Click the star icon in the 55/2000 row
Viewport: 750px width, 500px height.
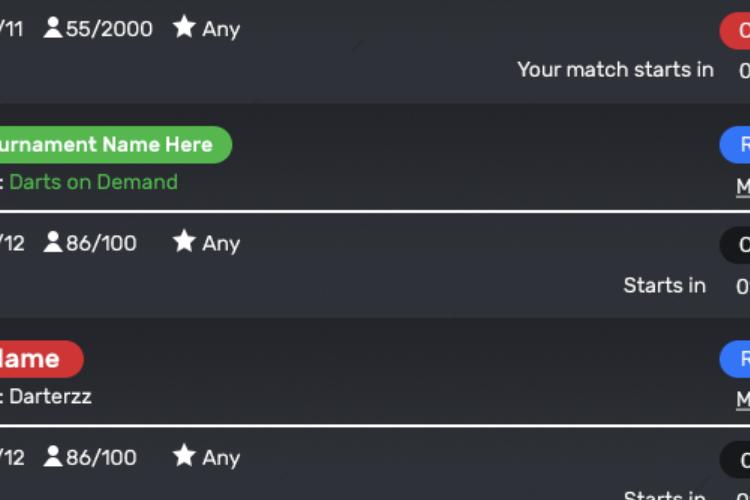[184, 26]
